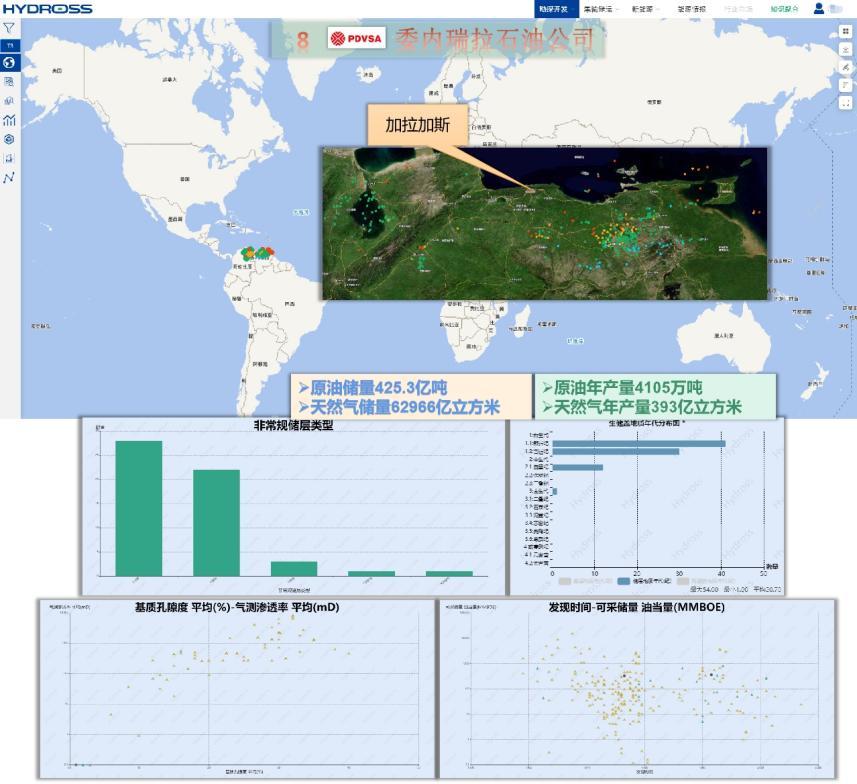The height and width of the screenshot is (784, 857).
Task: Toggle the highlighted TS button in the sidebar
Action: [x=8, y=45]
